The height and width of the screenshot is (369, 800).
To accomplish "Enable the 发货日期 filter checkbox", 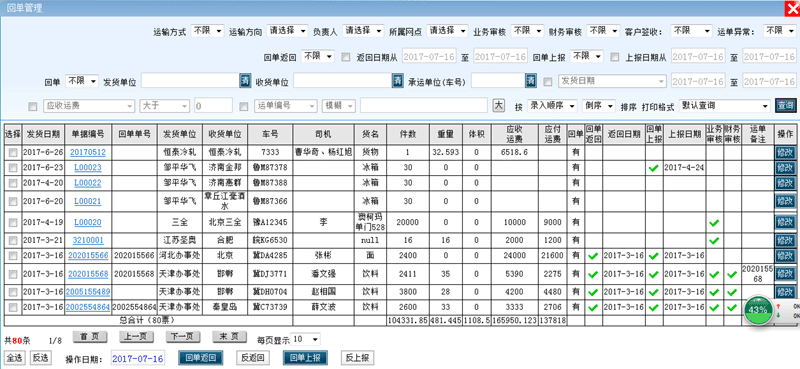I will coord(547,81).
